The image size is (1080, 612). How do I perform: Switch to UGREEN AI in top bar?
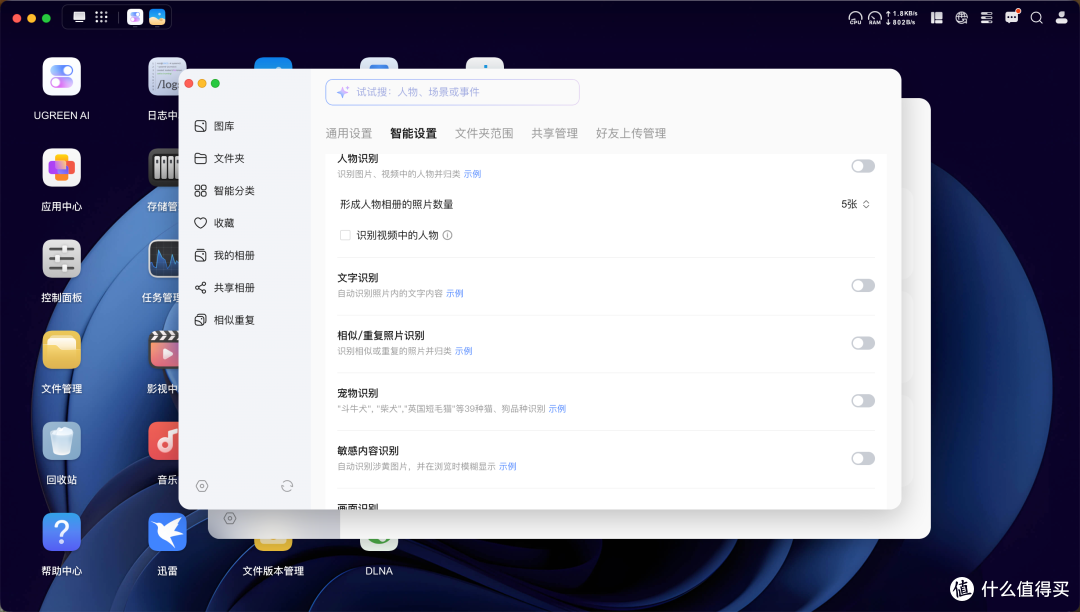coord(135,17)
